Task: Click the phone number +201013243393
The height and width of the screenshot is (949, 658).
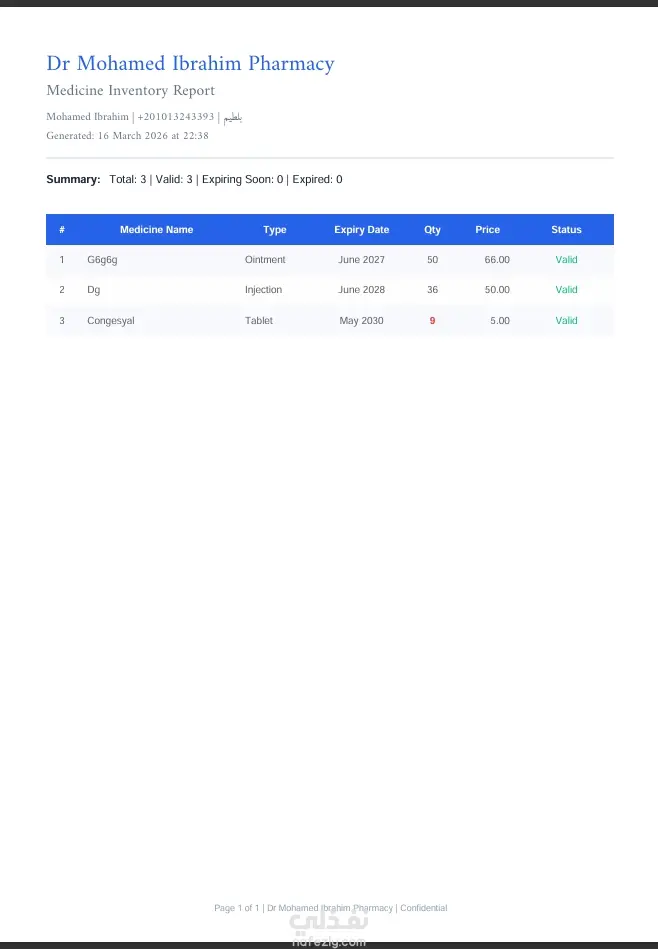Action: (x=176, y=117)
